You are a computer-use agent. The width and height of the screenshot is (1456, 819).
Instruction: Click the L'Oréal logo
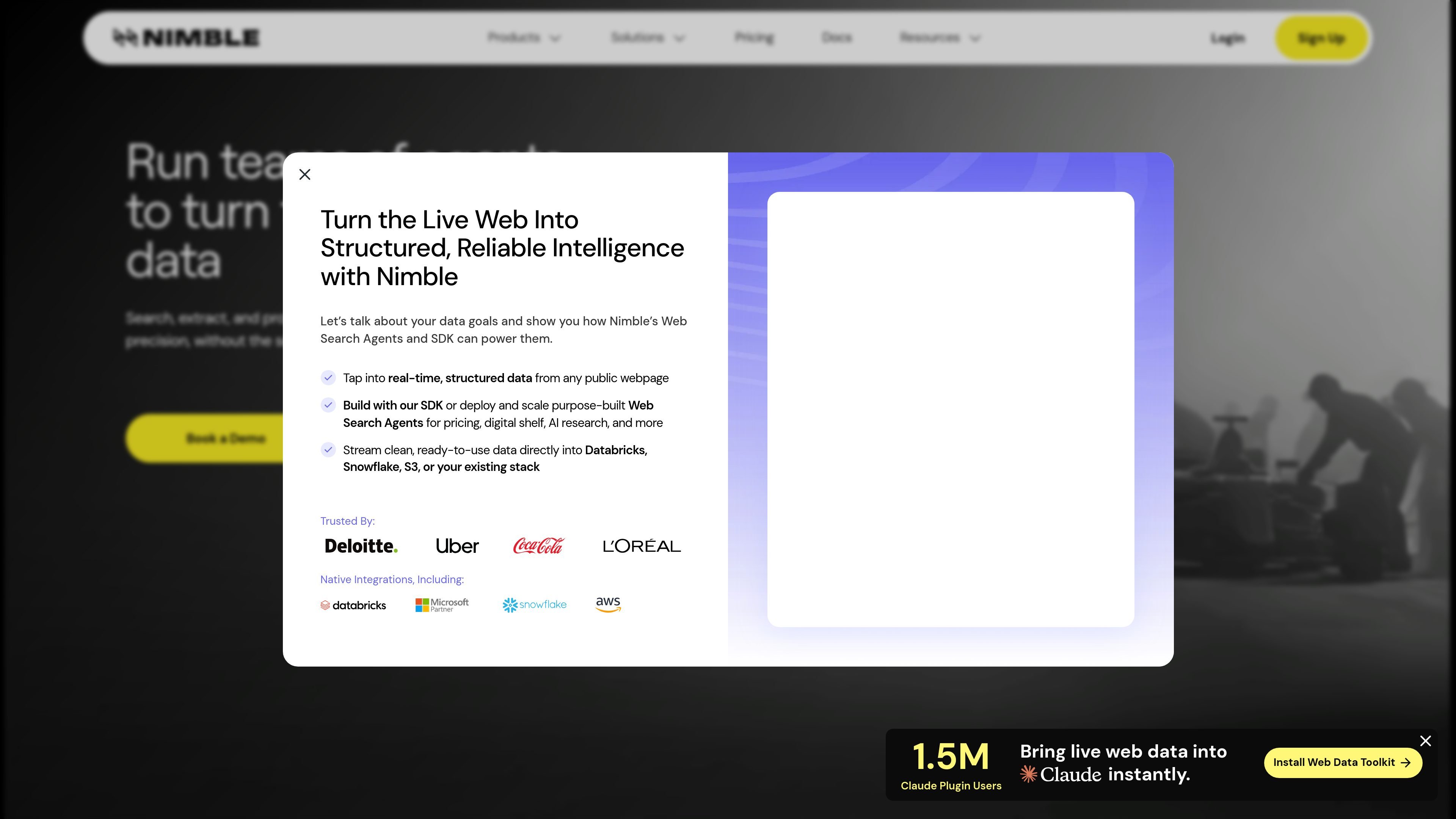pyautogui.click(x=642, y=546)
